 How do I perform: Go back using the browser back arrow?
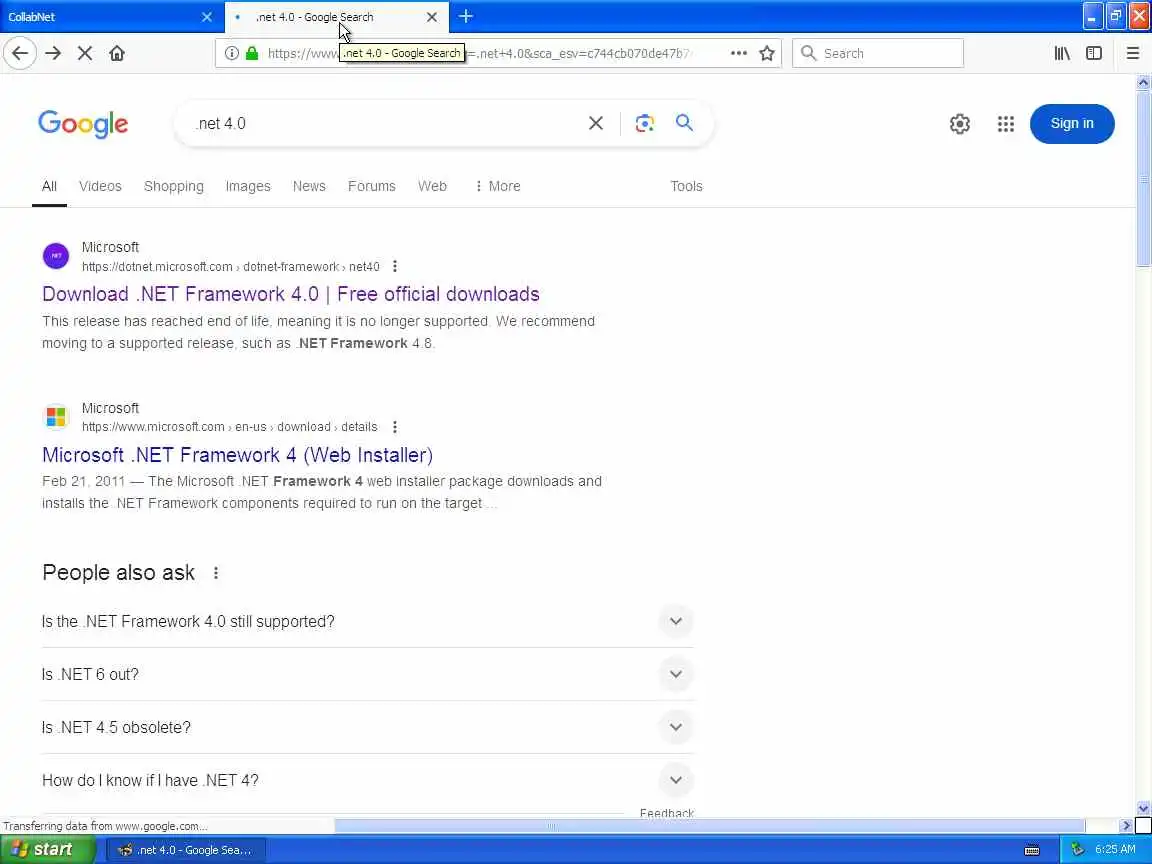20,53
